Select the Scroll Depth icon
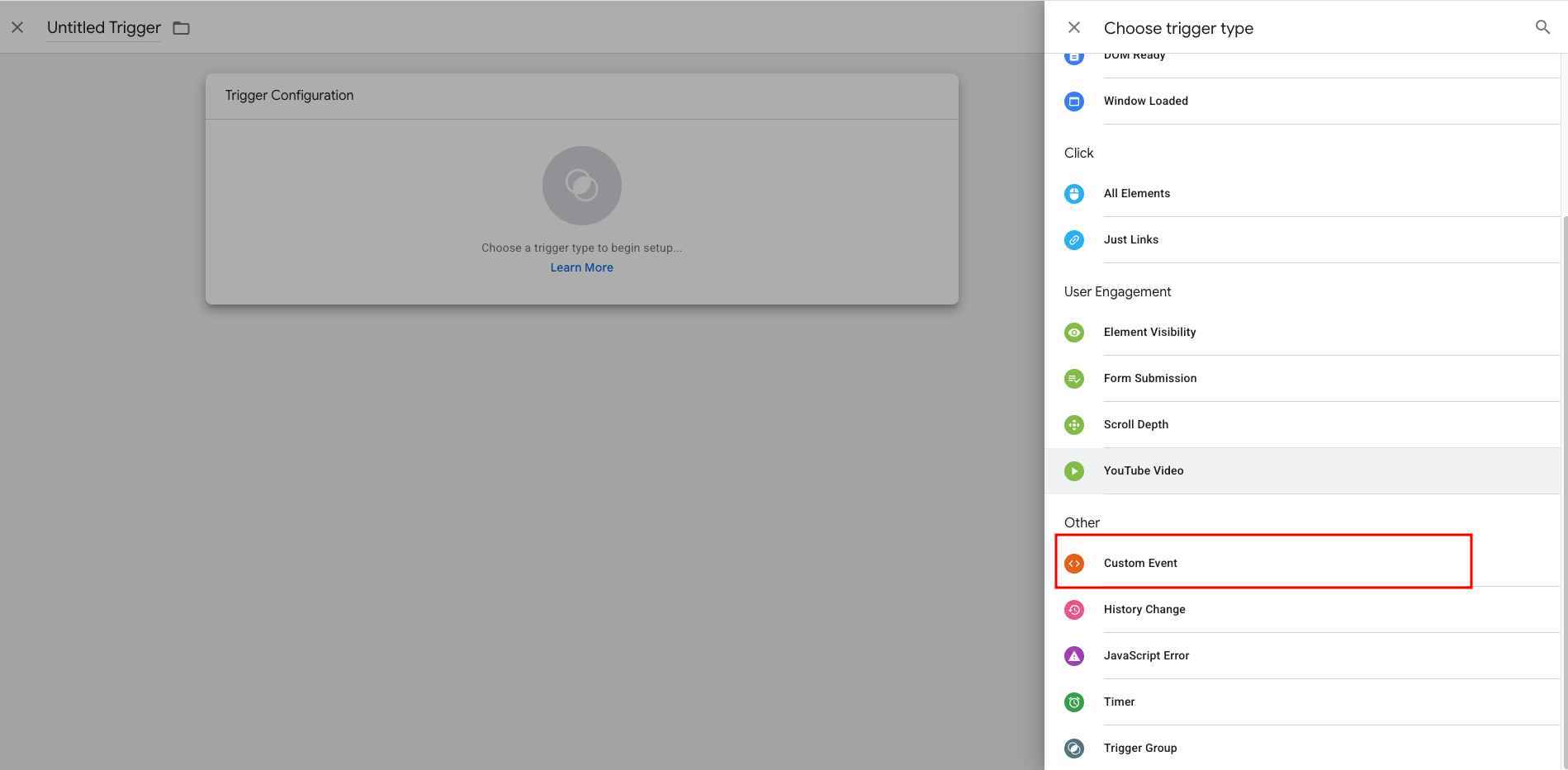1568x770 pixels. (1073, 425)
